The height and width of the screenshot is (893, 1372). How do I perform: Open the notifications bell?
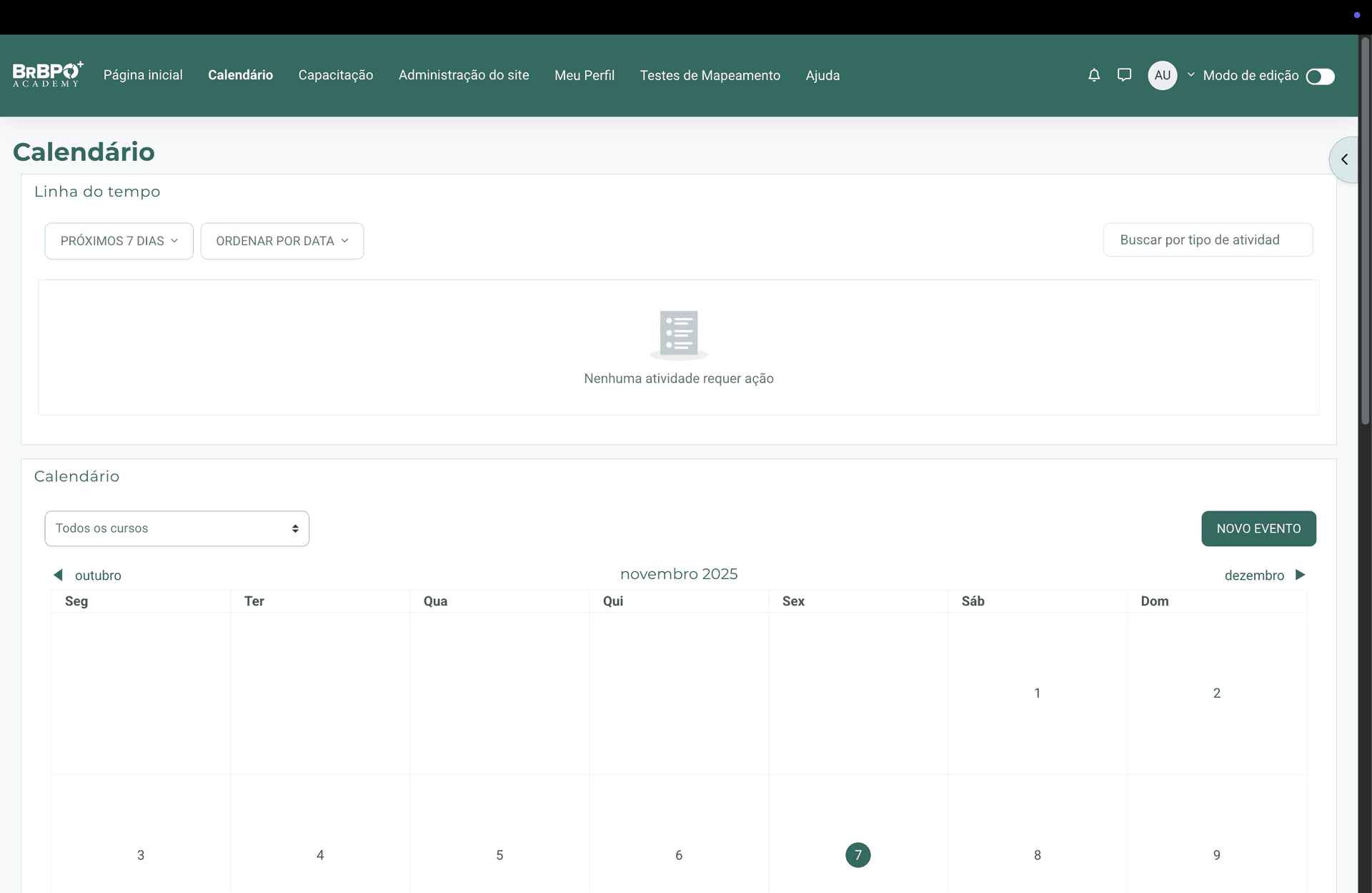click(1094, 75)
